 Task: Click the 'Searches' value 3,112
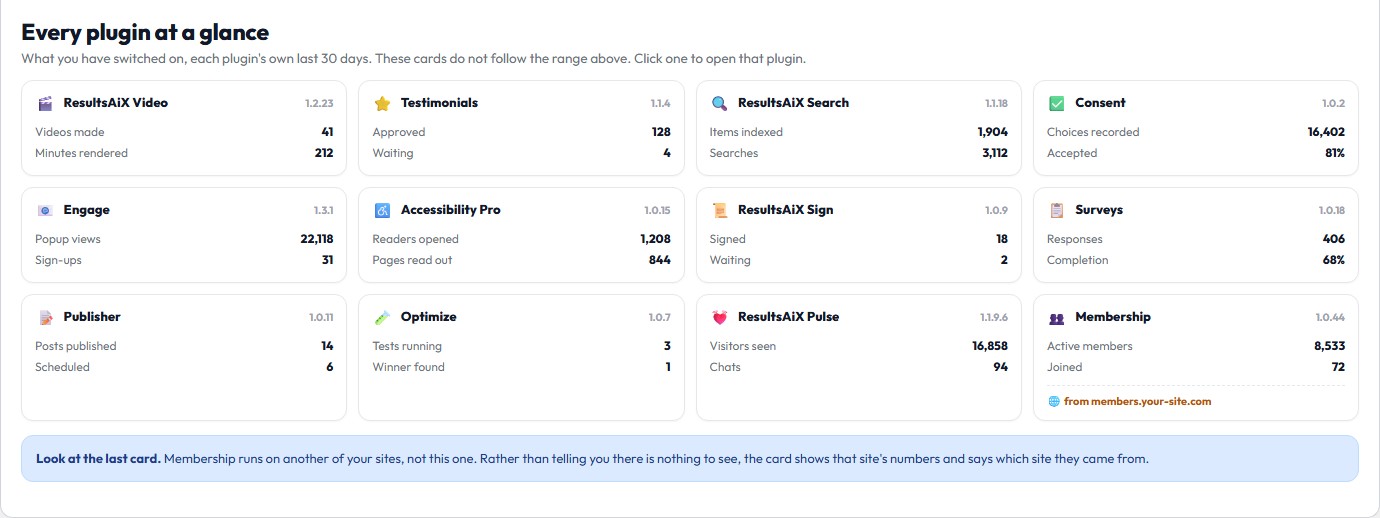[x=994, y=153]
